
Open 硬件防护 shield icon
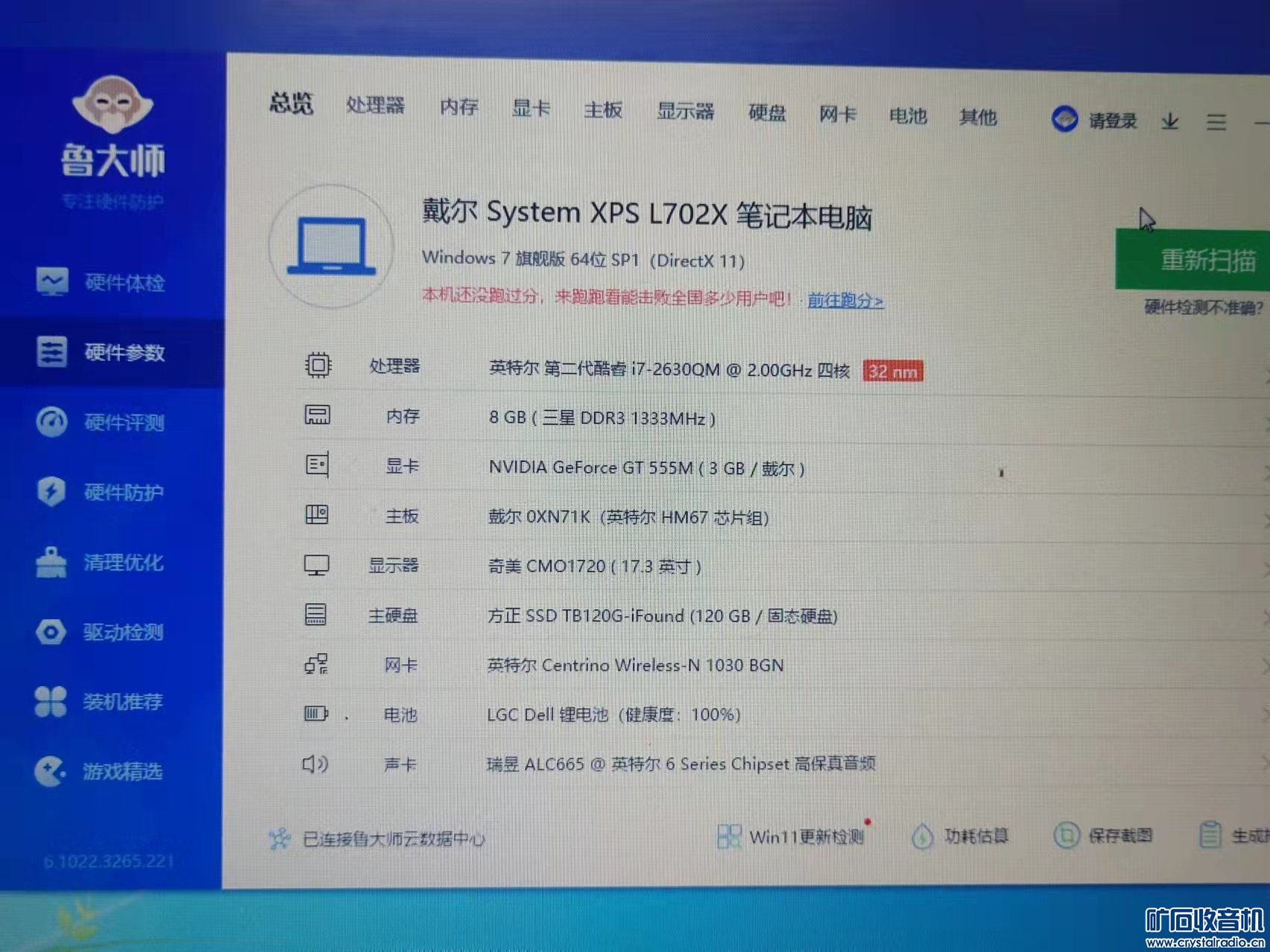pyautogui.click(x=51, y=491)
